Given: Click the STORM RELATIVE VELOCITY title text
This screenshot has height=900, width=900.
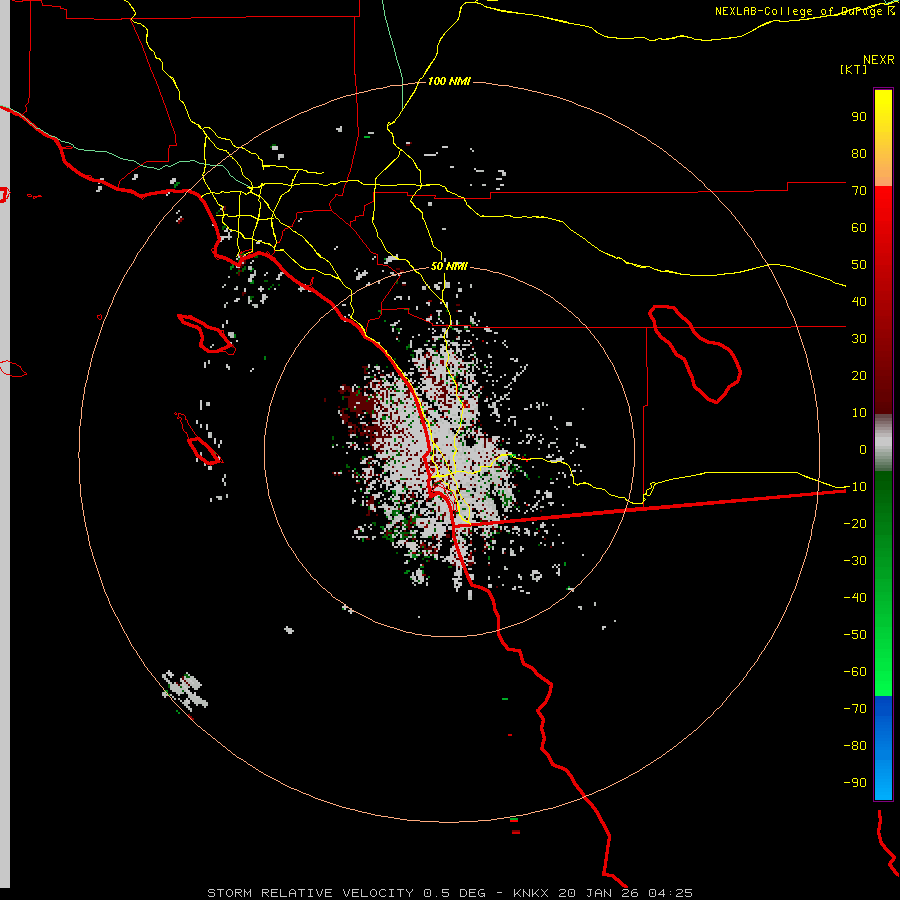Looking at the screenshot, I should (x=310, y=893).
